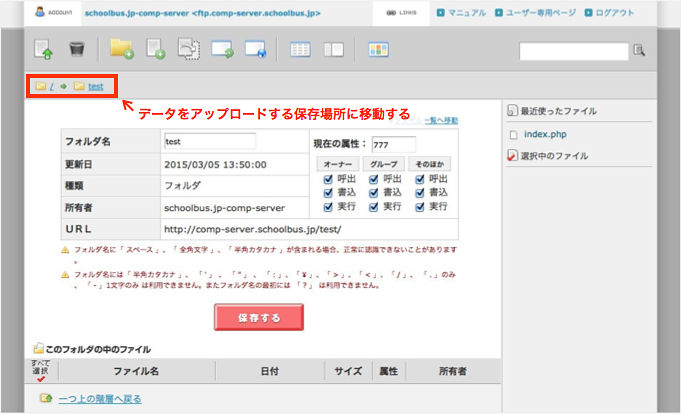The image size is (681, 414).
Task: Go to root via the / breadcrumb link
Action: pos(52,86)
